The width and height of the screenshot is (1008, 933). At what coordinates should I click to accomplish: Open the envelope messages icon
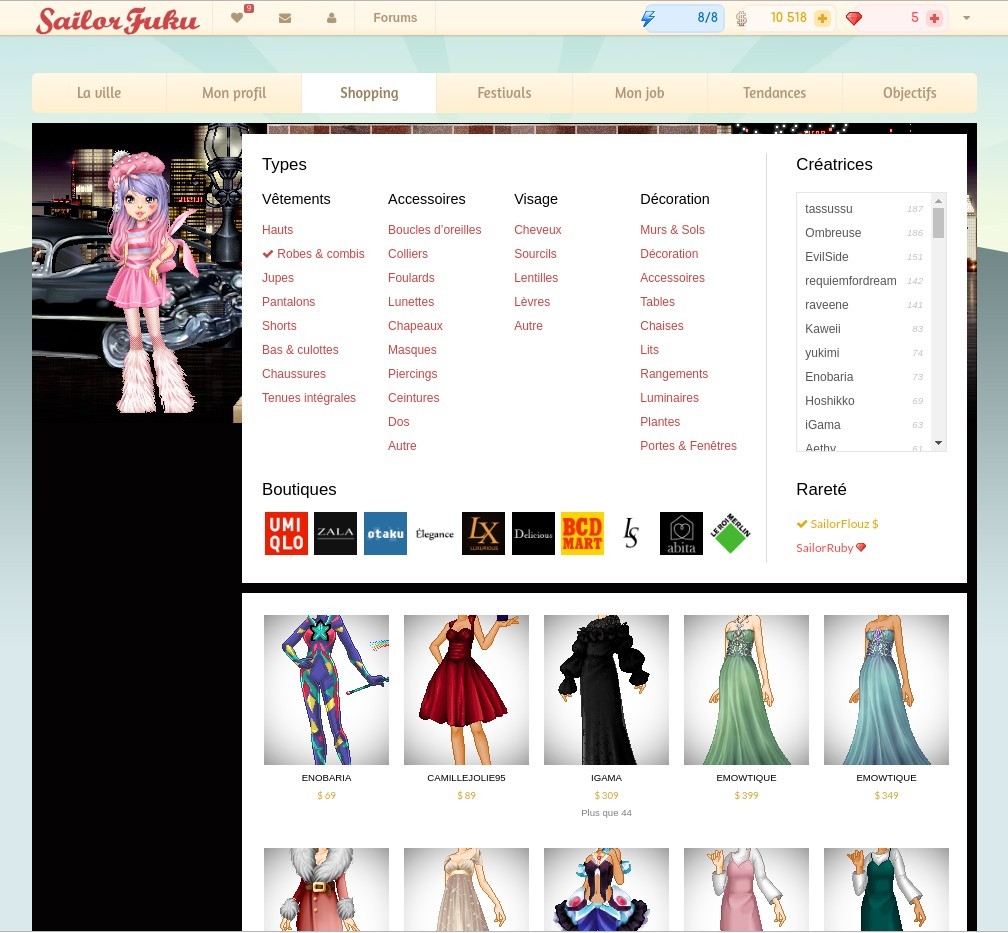point(285,18)
